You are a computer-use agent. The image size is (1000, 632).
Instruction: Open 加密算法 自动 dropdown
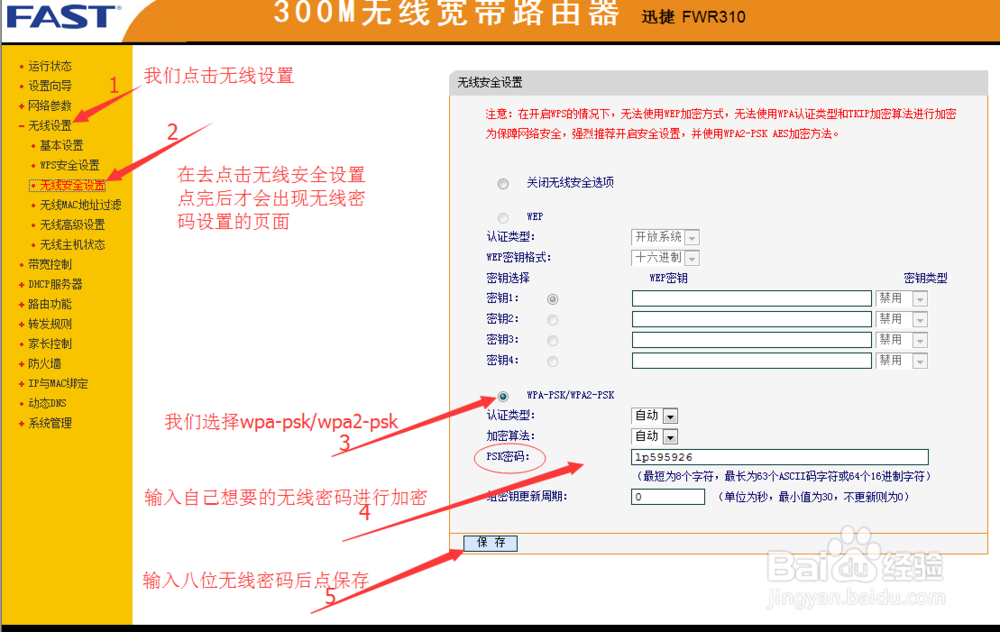pyautogui.click(x=654, y=436)
